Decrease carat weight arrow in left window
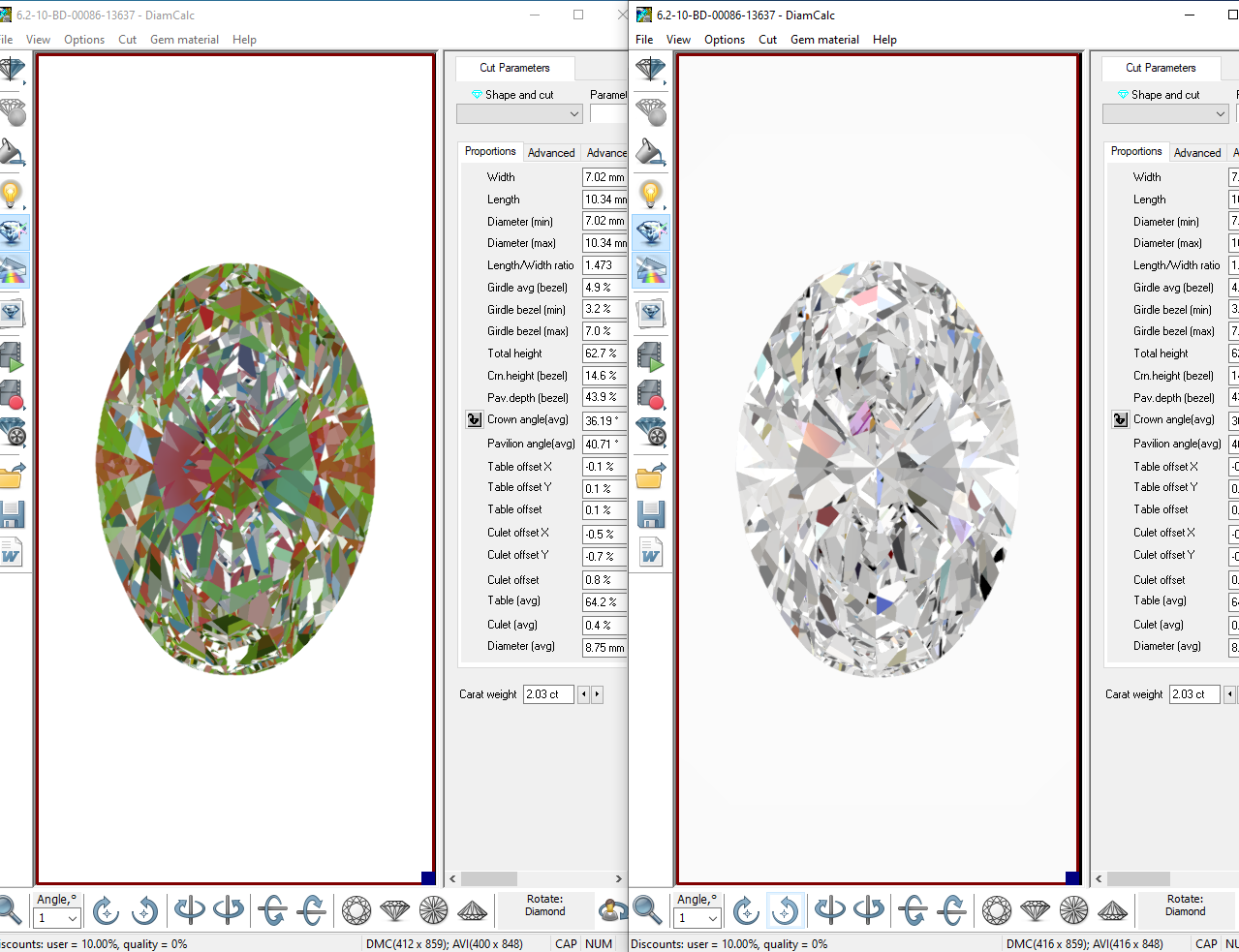 tap(583, 694)
